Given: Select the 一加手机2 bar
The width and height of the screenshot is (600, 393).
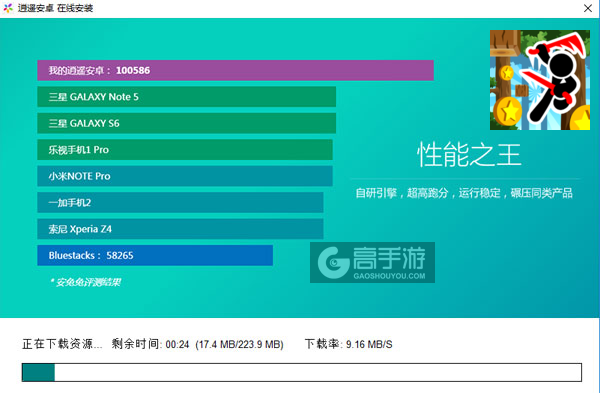Looking at the screenshot, I should click(x=180, y=202).
